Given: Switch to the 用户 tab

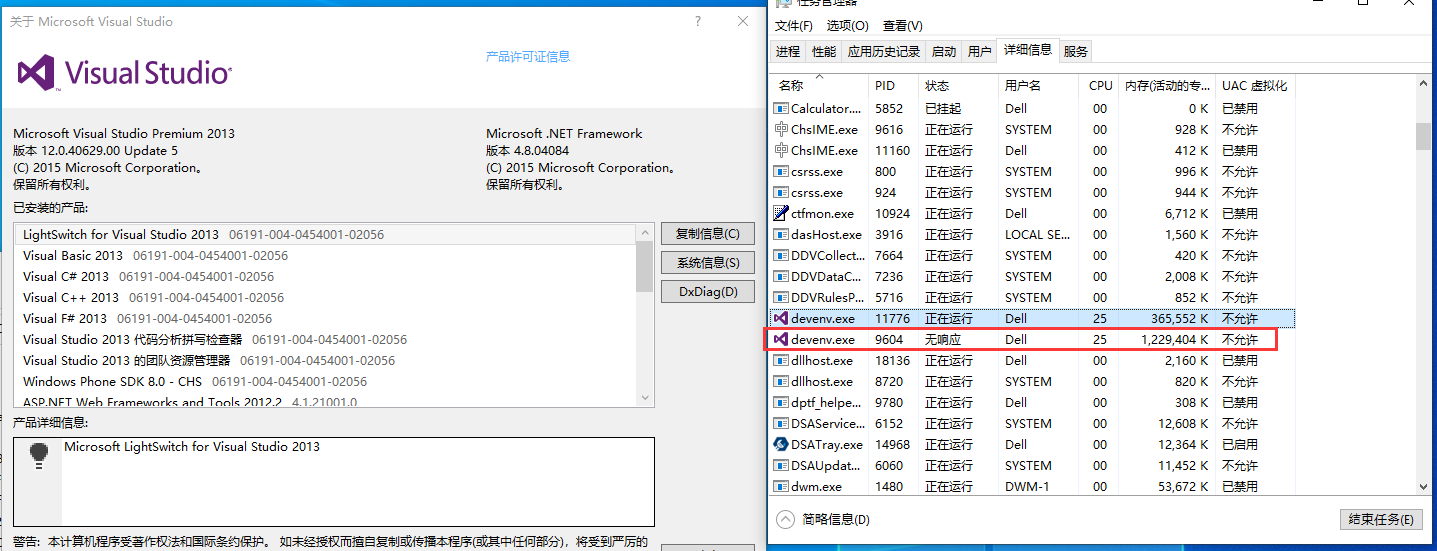Looking at the screenshot, I should tap(980, 51).
